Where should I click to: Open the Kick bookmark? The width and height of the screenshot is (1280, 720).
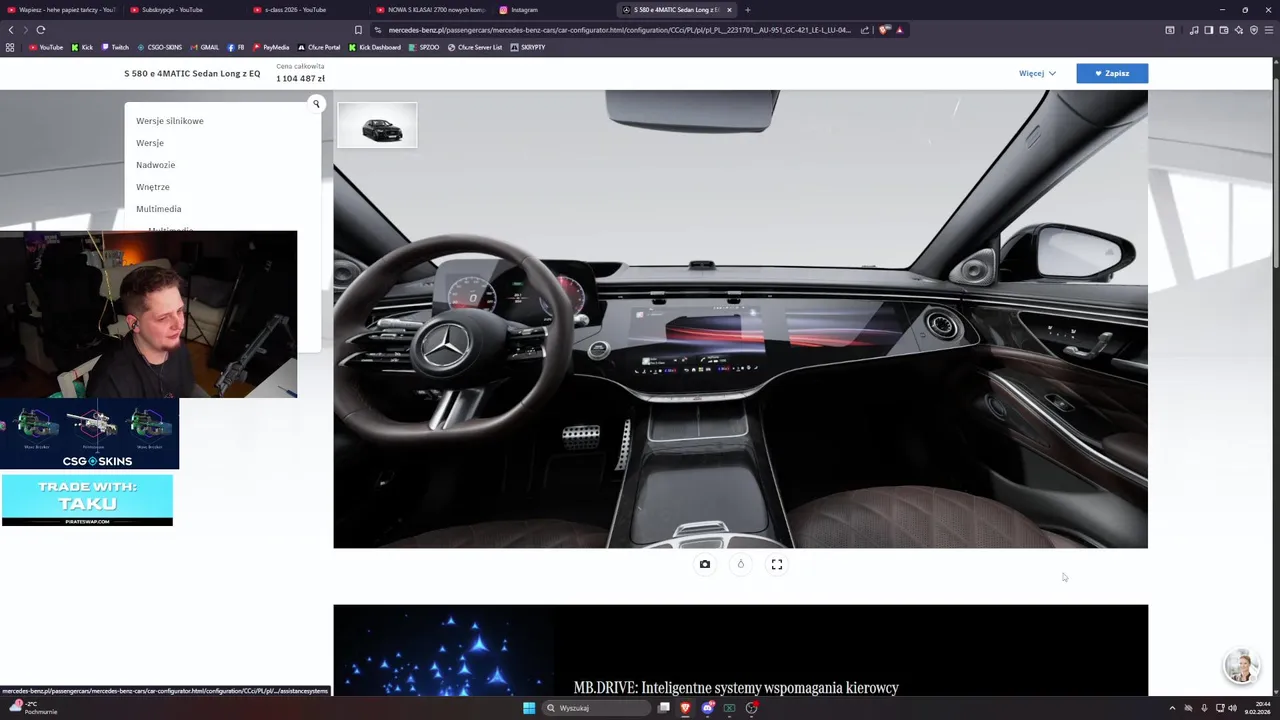click(82, 47)
